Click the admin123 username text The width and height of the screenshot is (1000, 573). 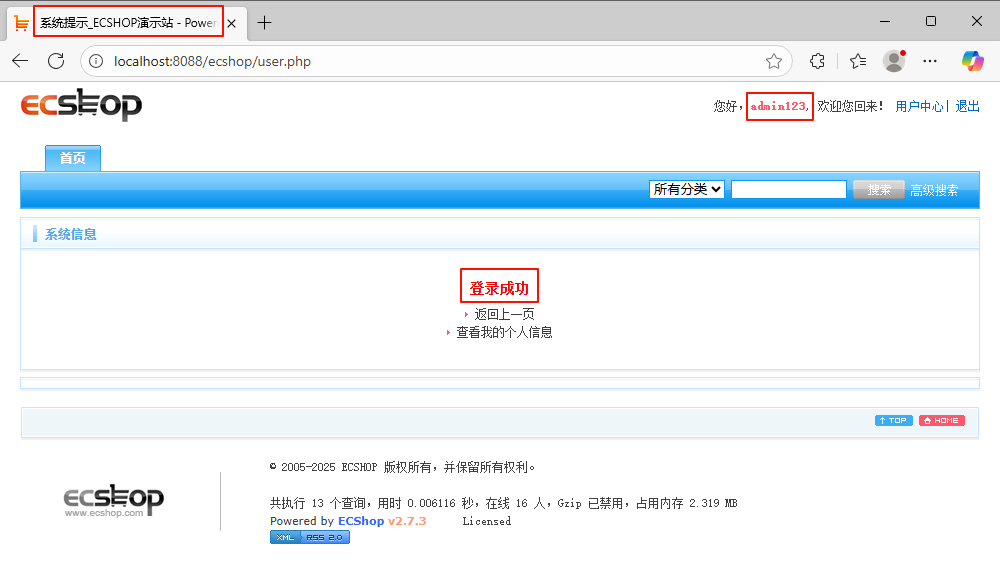pyautogui.click(x=779, y=107)
